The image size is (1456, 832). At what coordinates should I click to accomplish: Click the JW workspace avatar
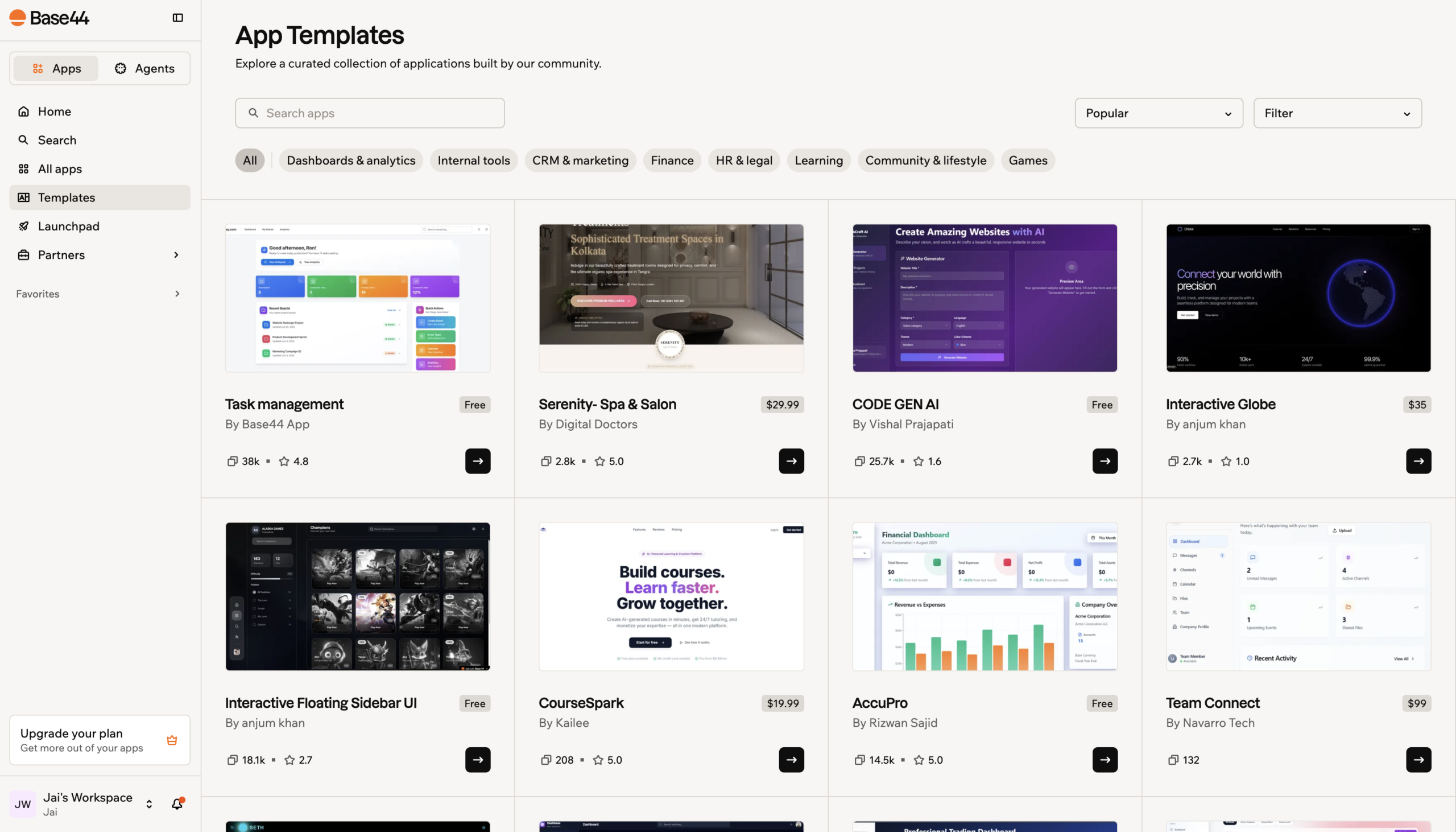point(23,804)
